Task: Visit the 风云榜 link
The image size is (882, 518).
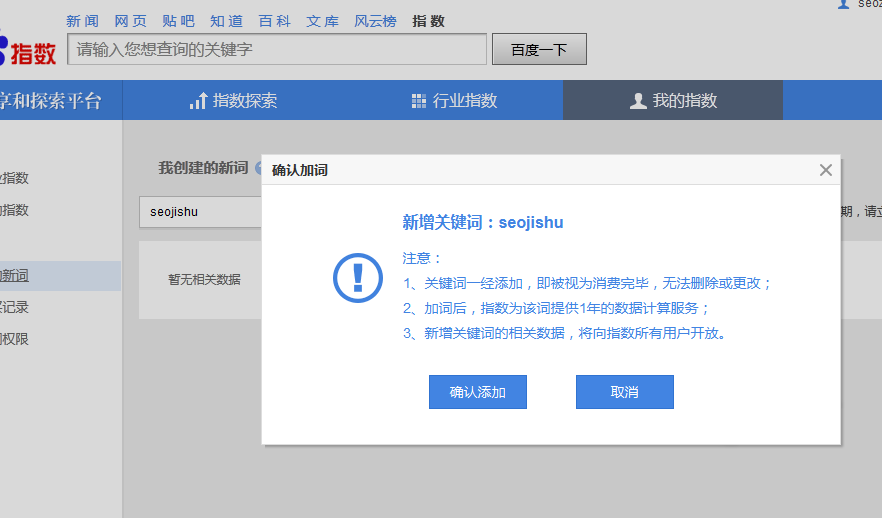Action: pos(375,21)
